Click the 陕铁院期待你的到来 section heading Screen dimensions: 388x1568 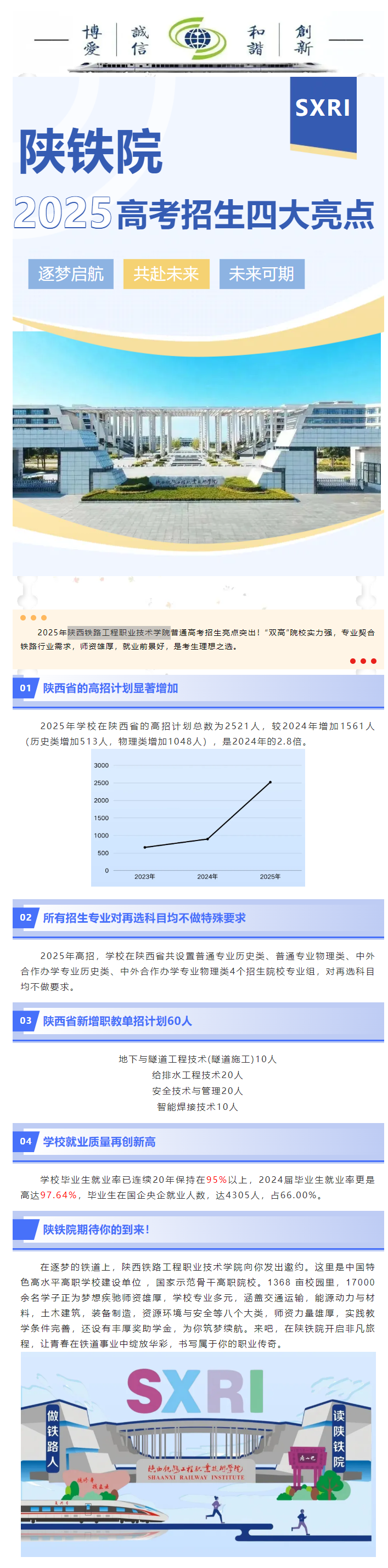click(96, 1229)
